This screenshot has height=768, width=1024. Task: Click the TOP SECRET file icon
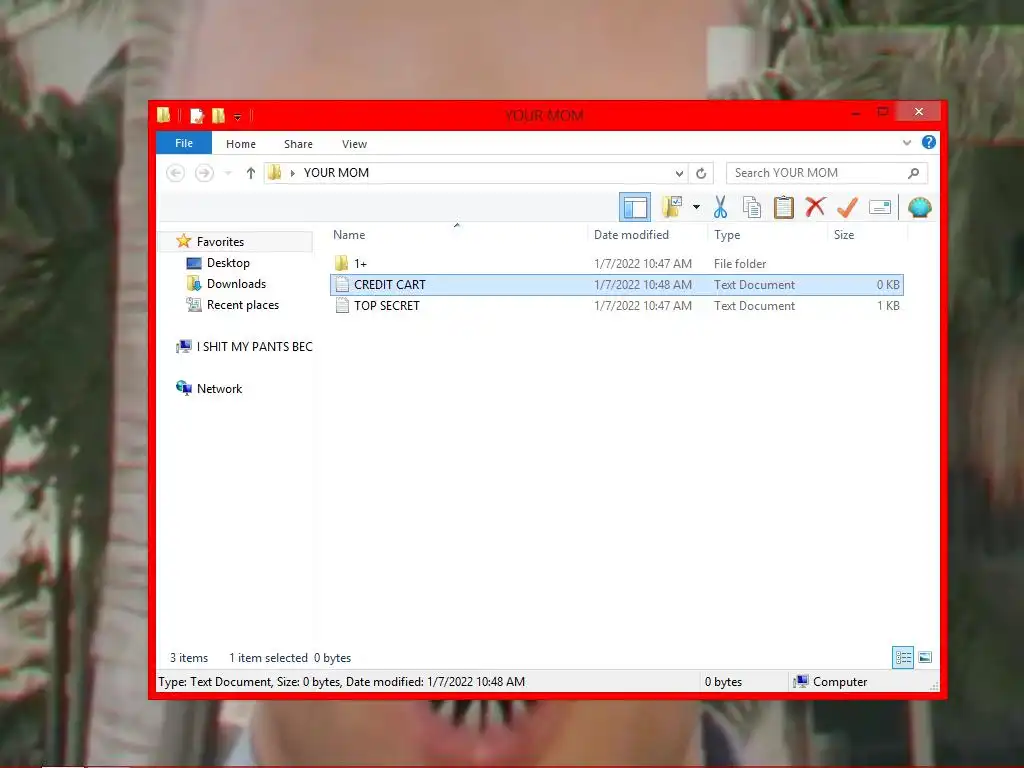point(342,305)
